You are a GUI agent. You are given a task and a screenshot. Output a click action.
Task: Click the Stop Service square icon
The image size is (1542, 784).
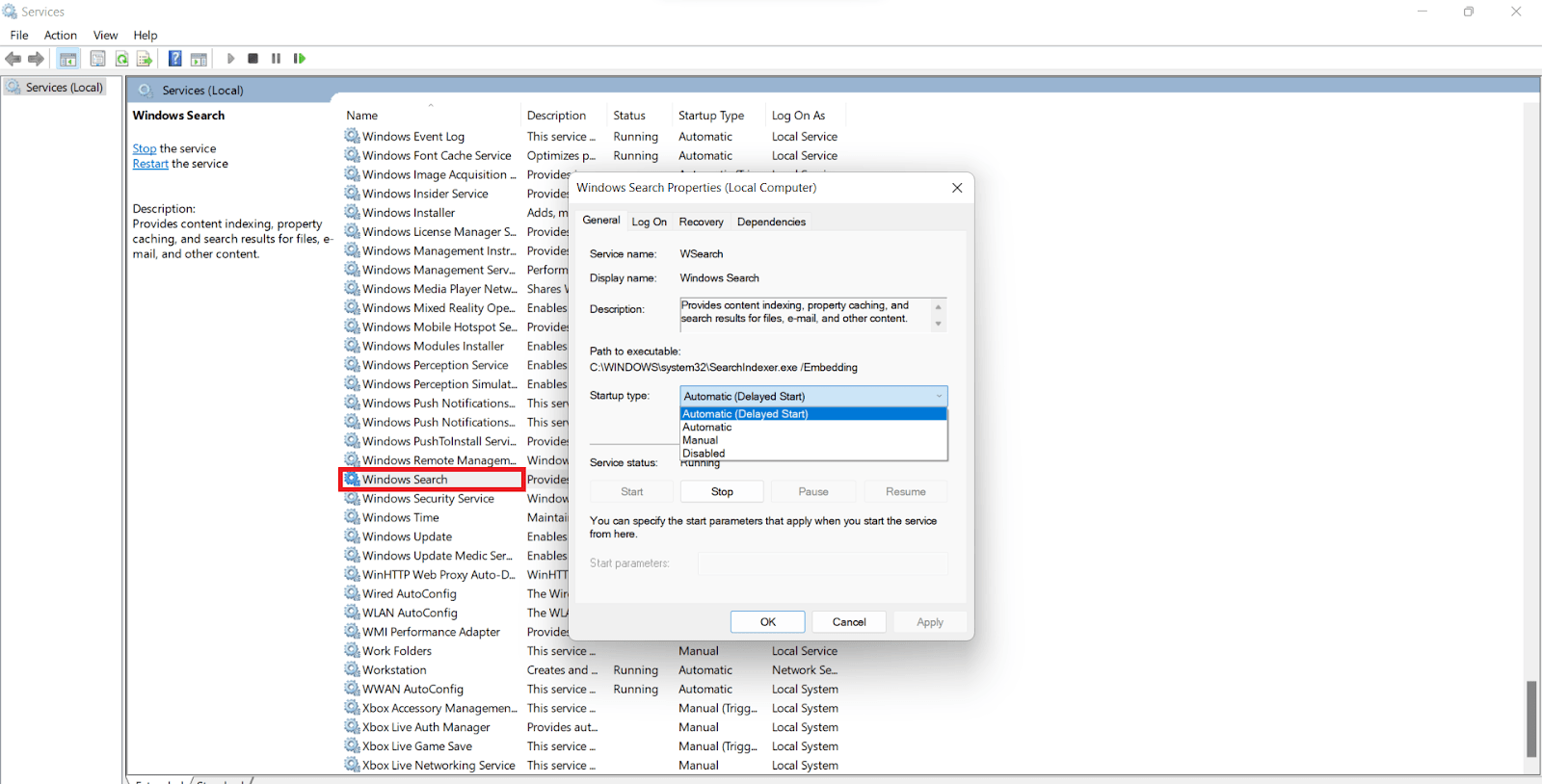tap(253, 59)
